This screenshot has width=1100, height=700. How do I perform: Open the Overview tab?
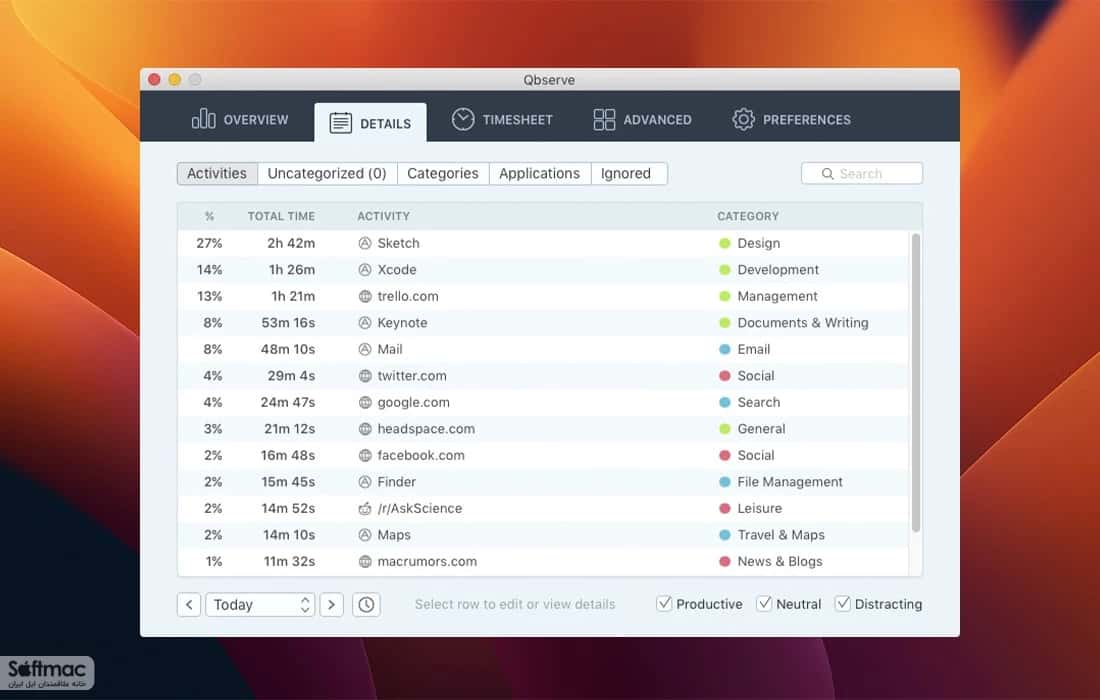click(240, 119)
